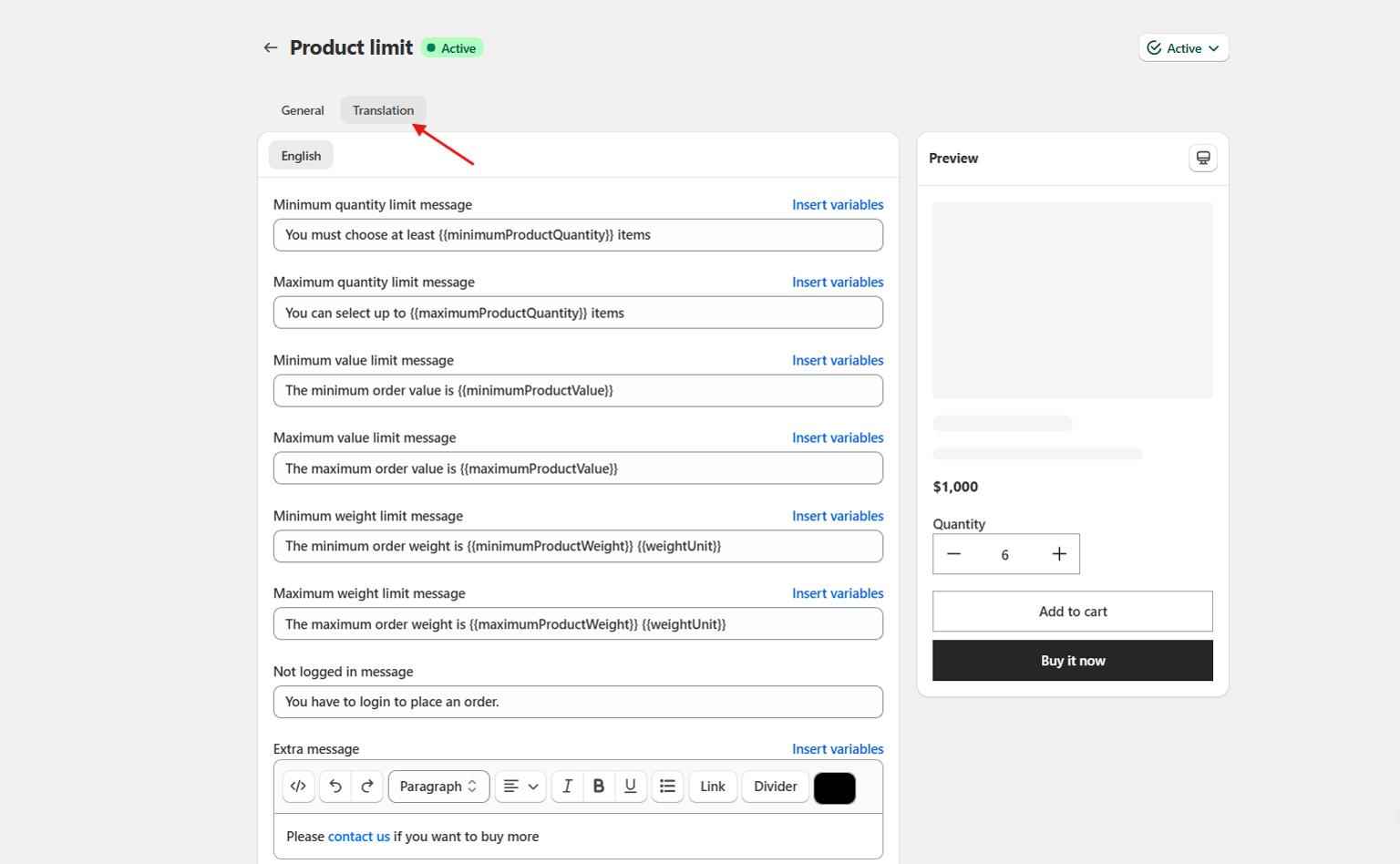Viewport: 1400px width, 864px height.
Task: Click the back arrow beside Product limit
Action: 271,47
